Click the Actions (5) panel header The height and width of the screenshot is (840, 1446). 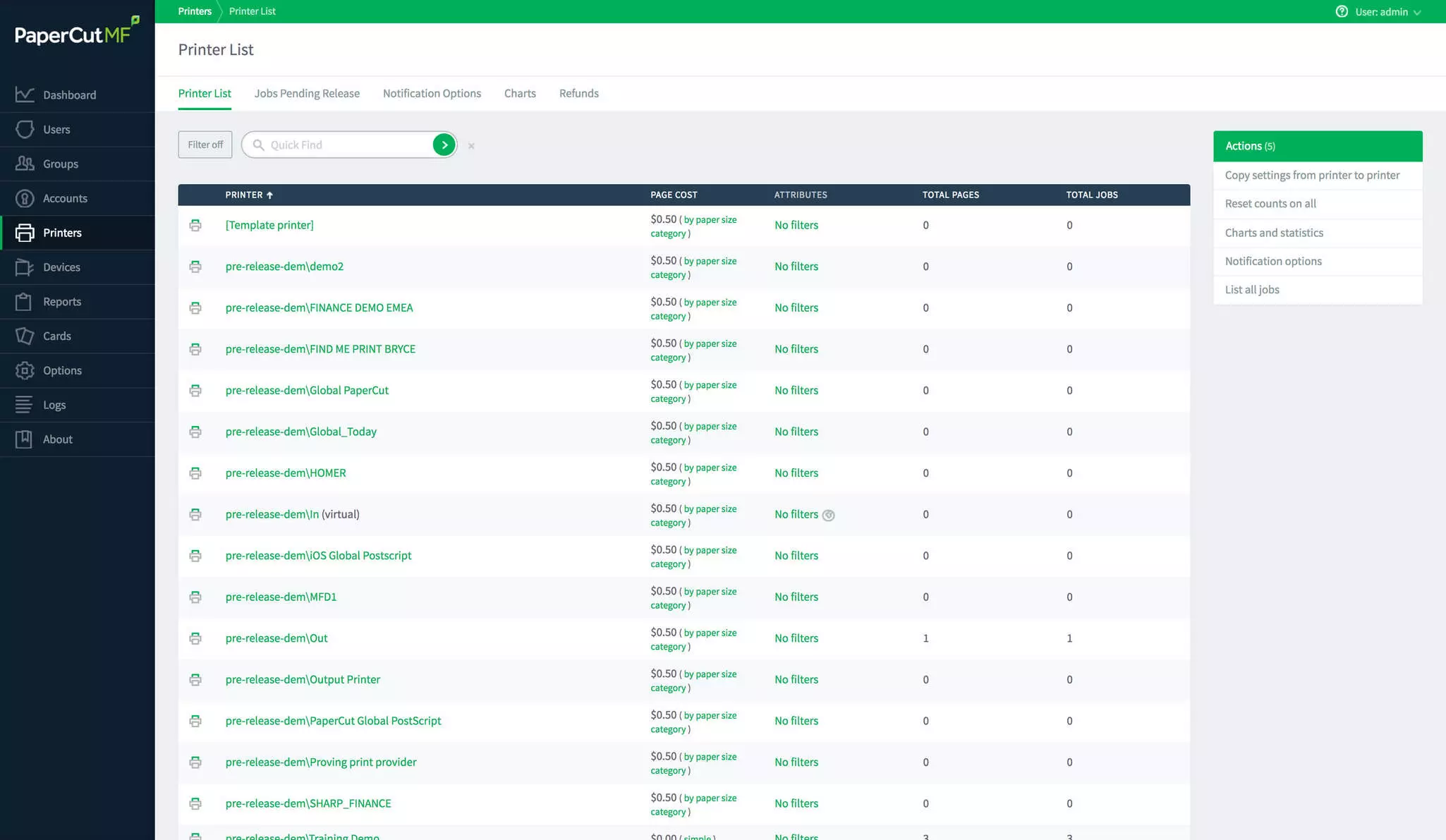tap(1318, 146)
